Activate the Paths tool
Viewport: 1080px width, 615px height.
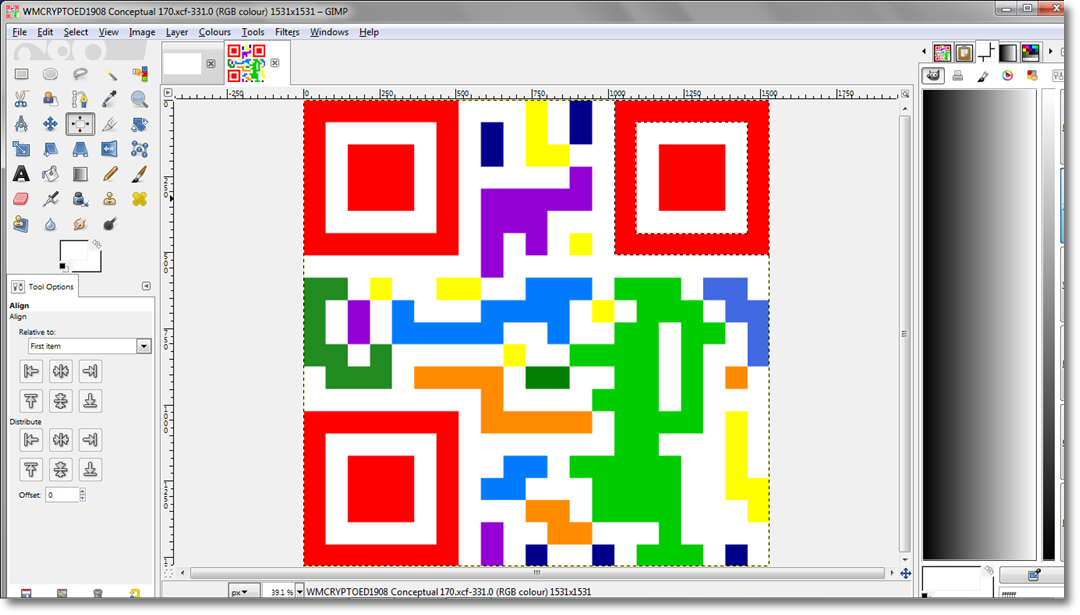[80, 99]
